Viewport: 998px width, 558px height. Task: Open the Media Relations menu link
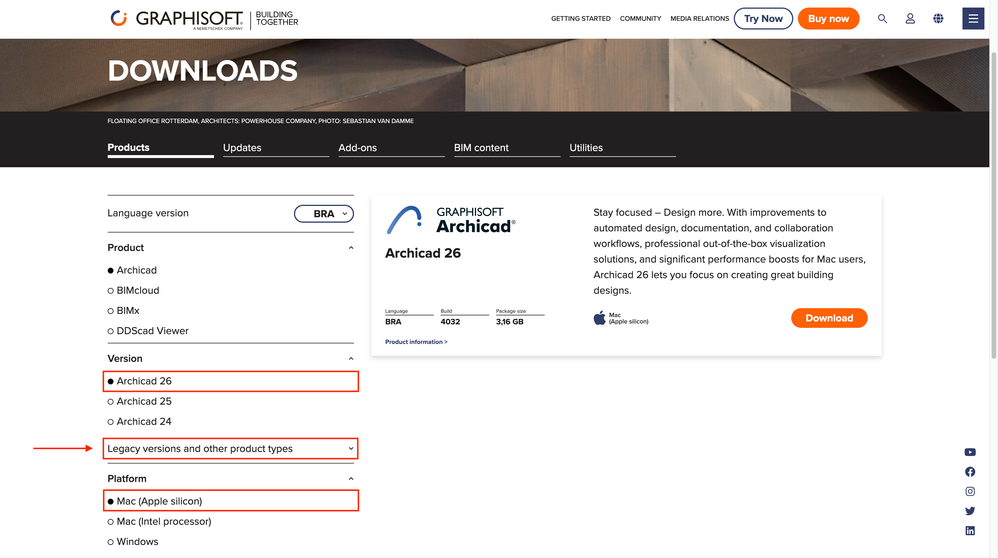[x=699, y=18]
